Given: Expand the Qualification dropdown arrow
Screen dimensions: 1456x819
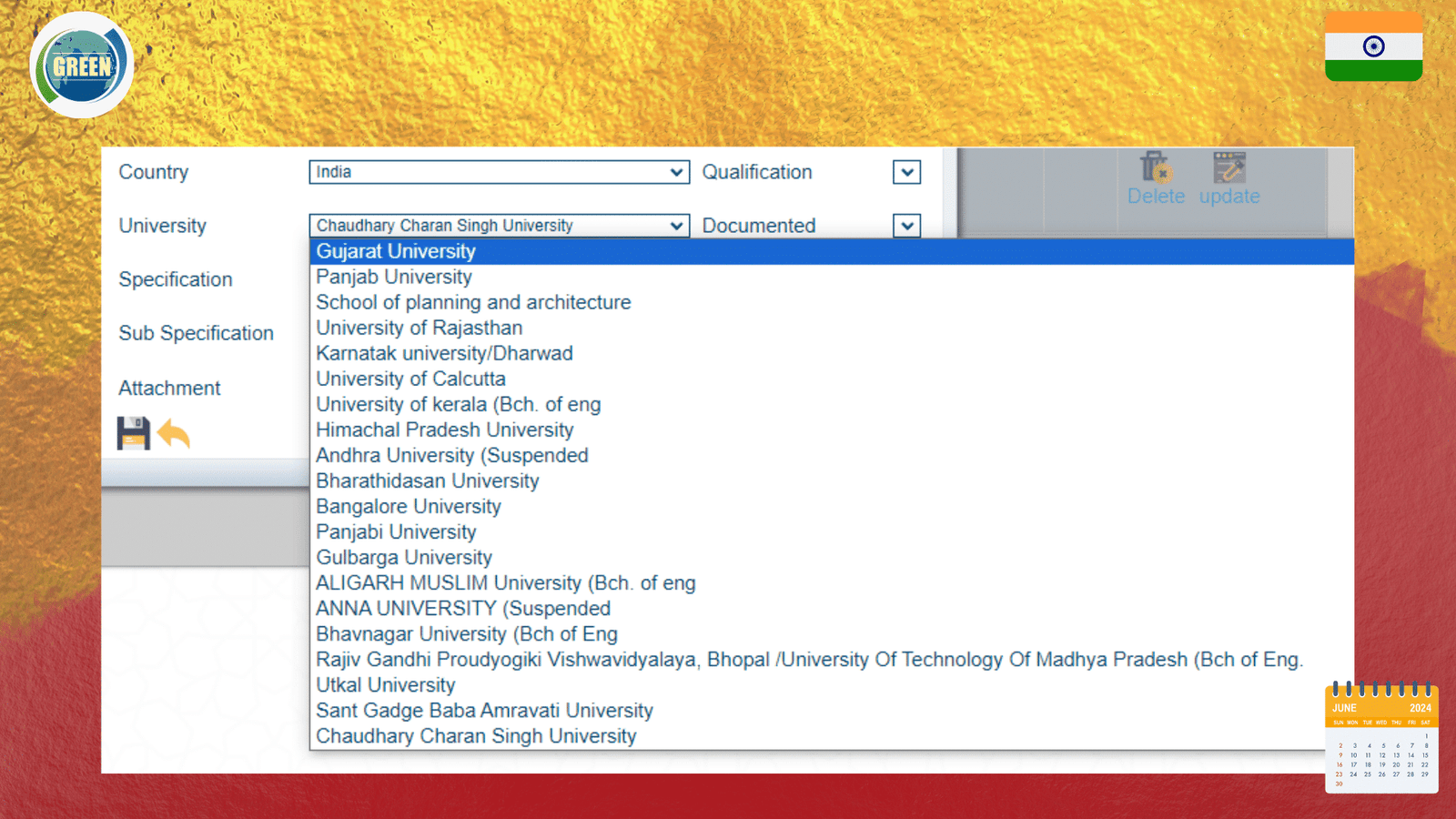Looking at the screenshot, I should click(906, 172).
